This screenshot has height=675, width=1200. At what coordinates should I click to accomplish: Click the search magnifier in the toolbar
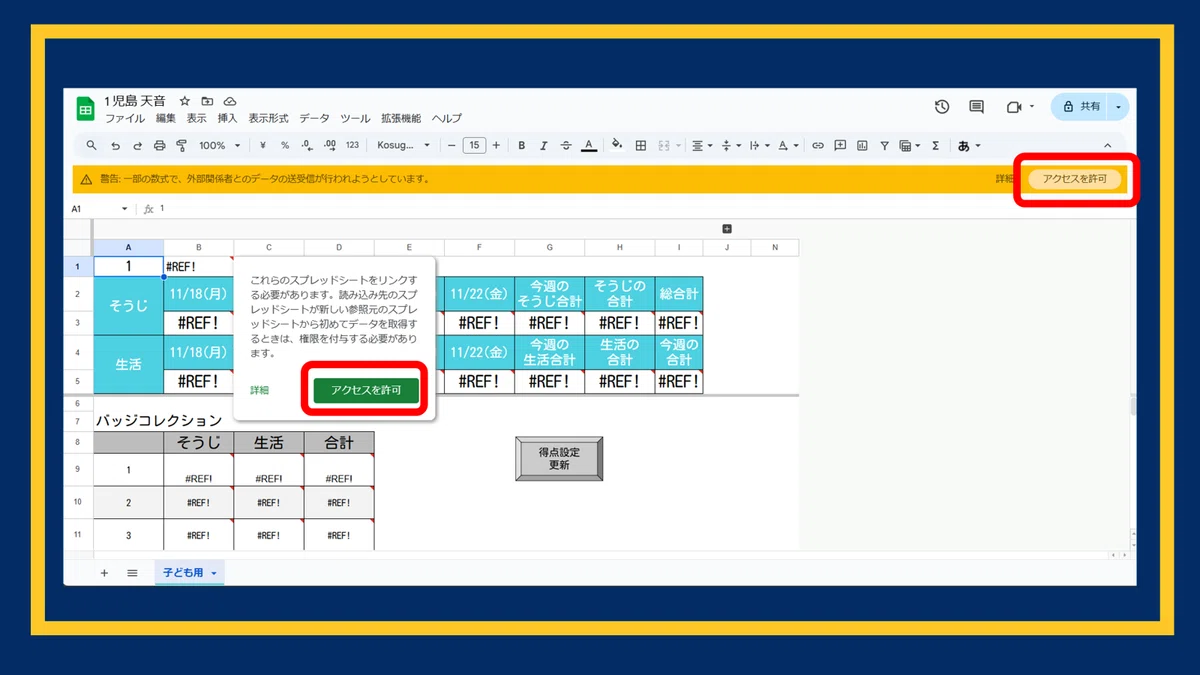coord(92,146)
